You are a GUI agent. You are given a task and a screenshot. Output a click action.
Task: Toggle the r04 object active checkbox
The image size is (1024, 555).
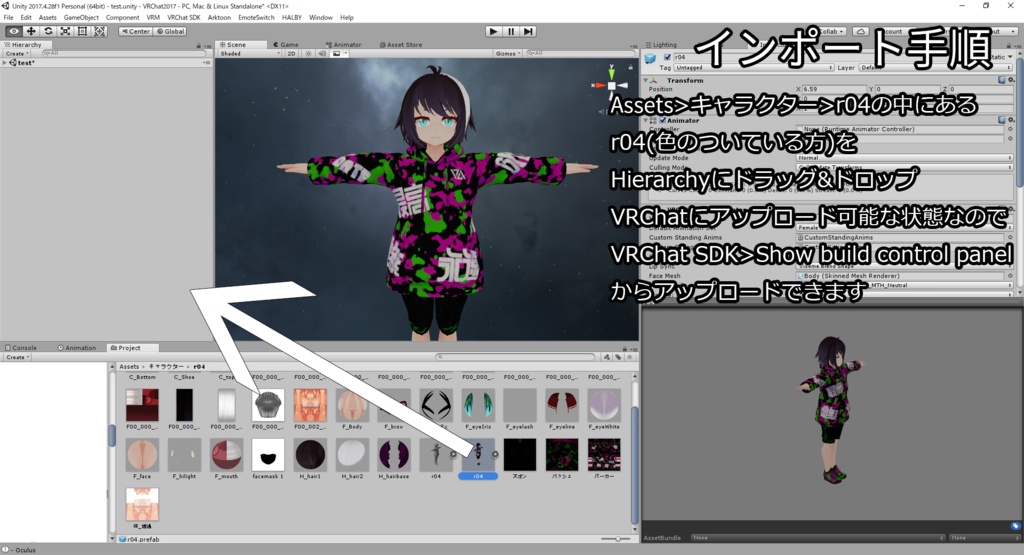pos(667,57)
